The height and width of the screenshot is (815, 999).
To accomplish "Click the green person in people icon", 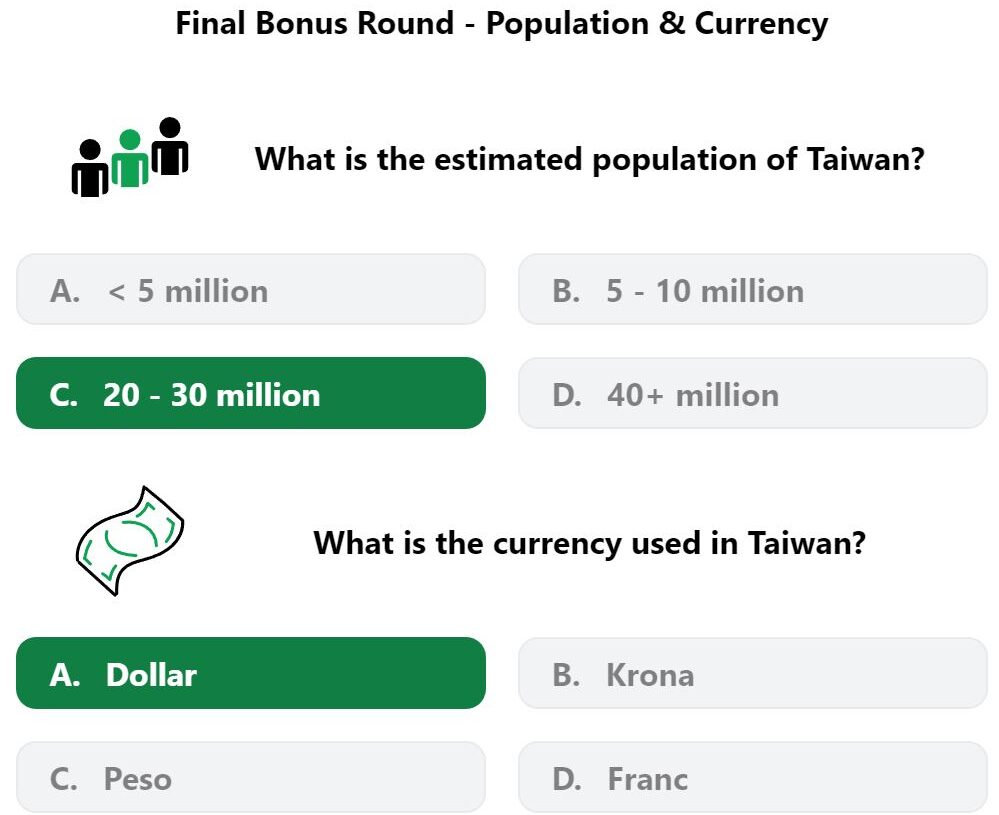I will pyautogui.click(x=130, y=158).
